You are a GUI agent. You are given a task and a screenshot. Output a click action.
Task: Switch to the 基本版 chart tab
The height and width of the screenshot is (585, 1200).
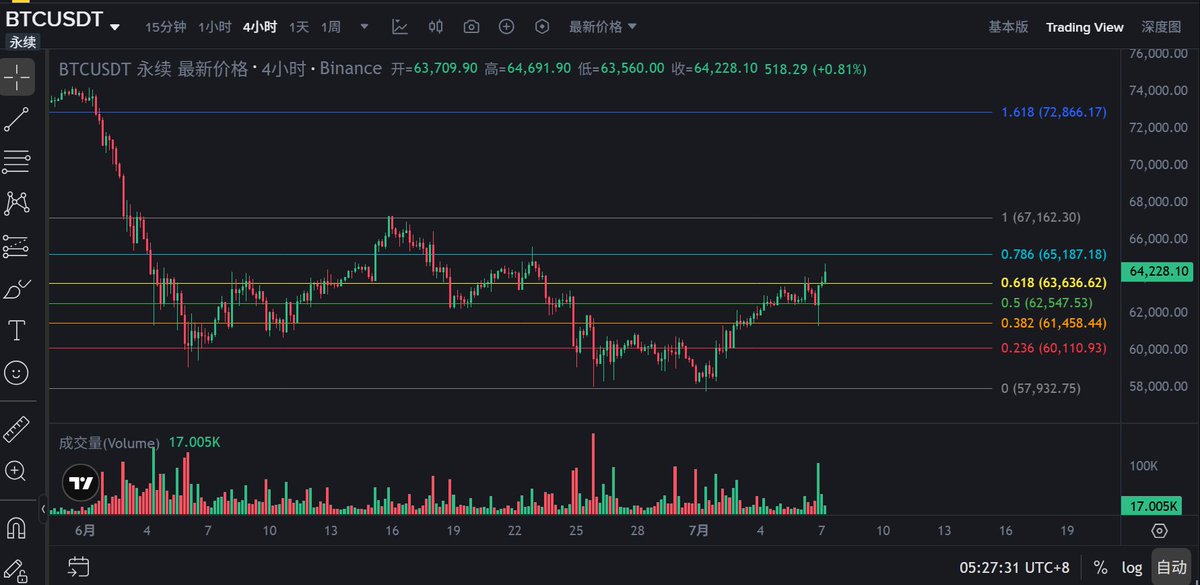(x=1008, y=27)
